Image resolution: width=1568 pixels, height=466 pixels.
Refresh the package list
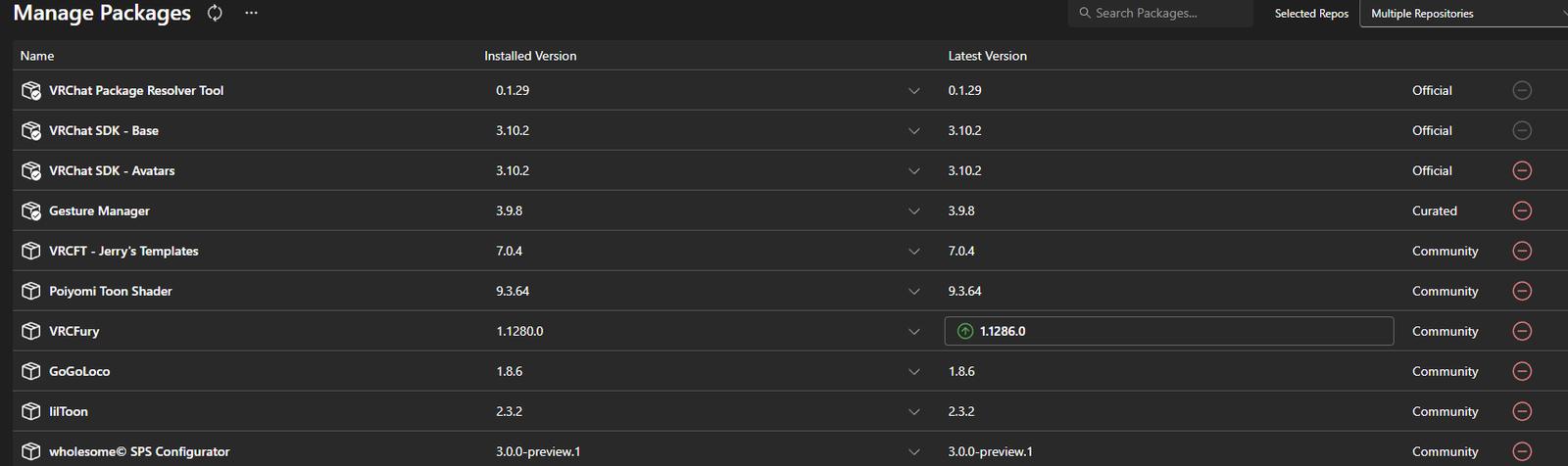click(215, 14)
